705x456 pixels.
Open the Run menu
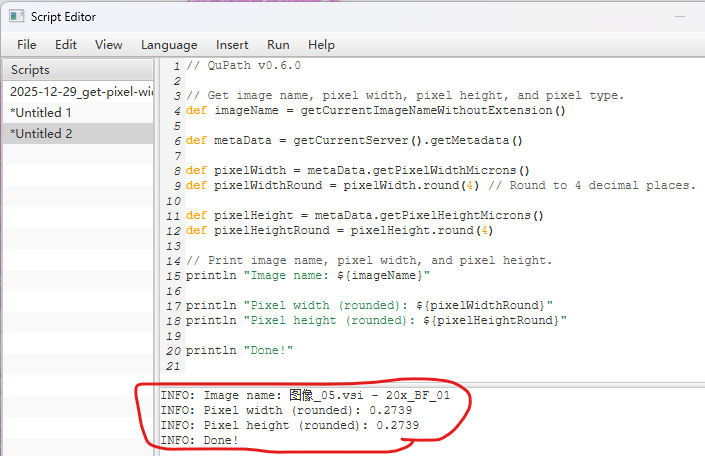tap(278, 45)
